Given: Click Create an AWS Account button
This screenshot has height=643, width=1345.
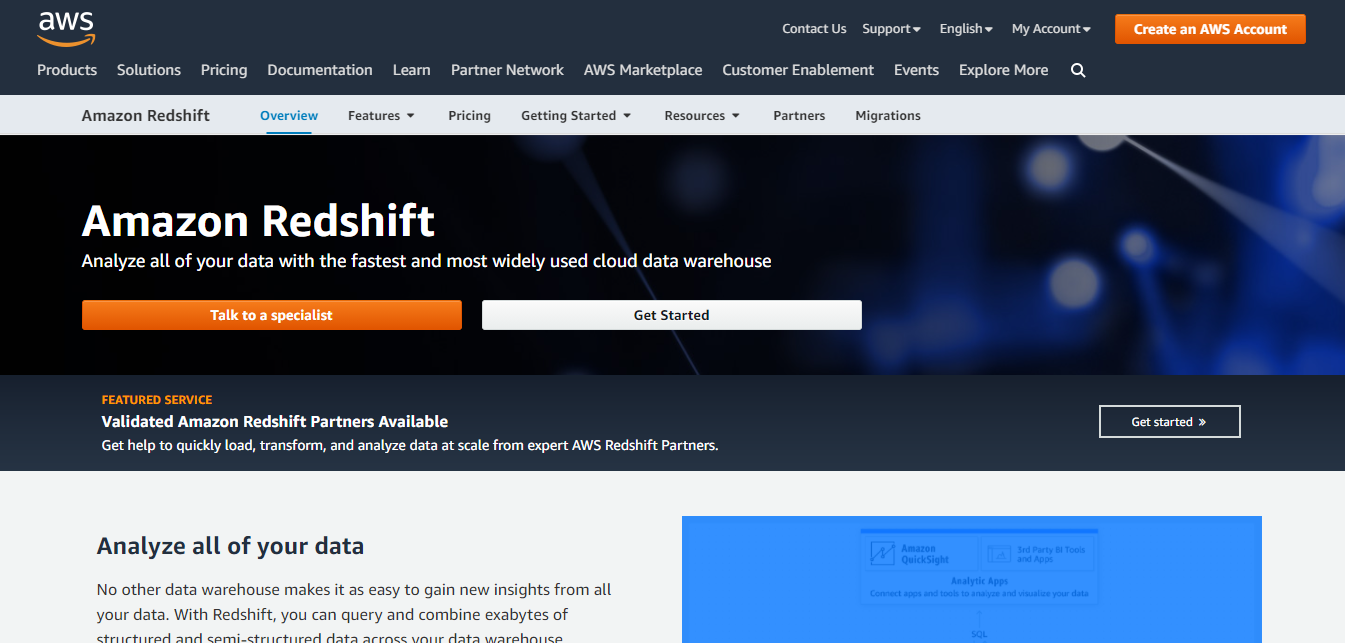Looking at the screenshot, I should point(1210,29).
